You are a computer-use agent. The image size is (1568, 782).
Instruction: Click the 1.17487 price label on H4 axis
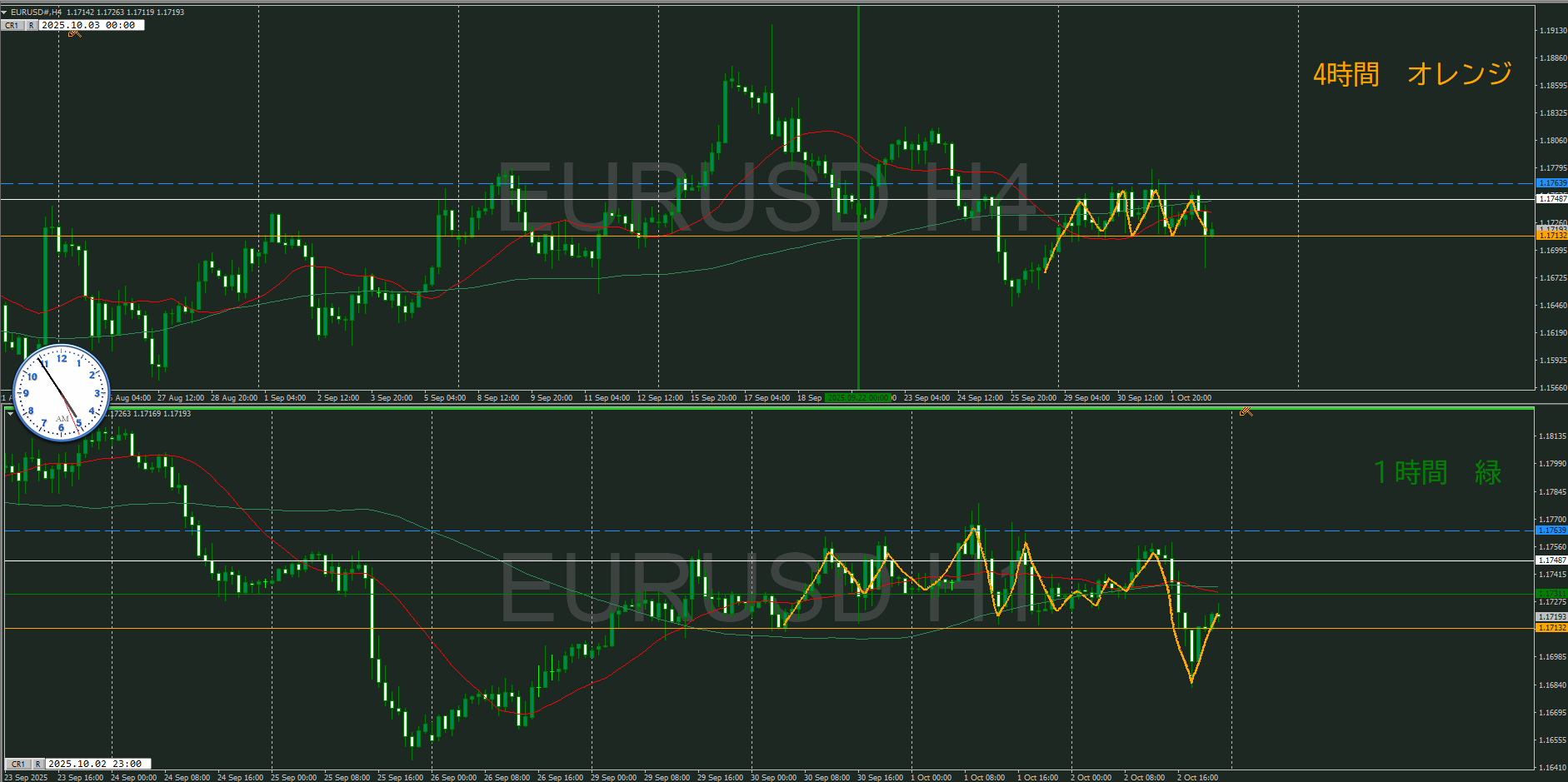coord(1551,199)
